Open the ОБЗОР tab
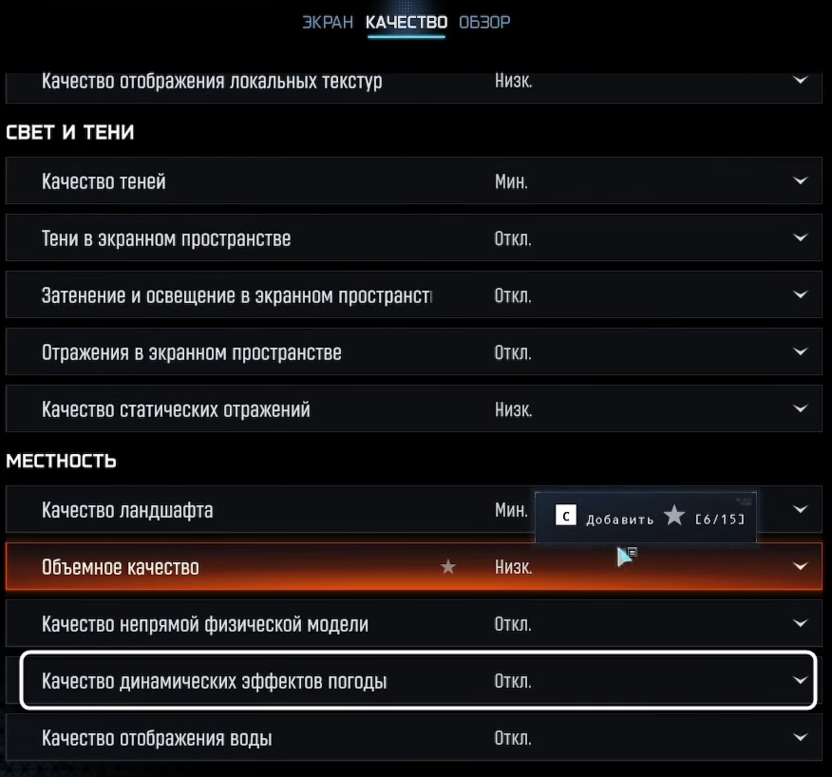 click(484, 22)
